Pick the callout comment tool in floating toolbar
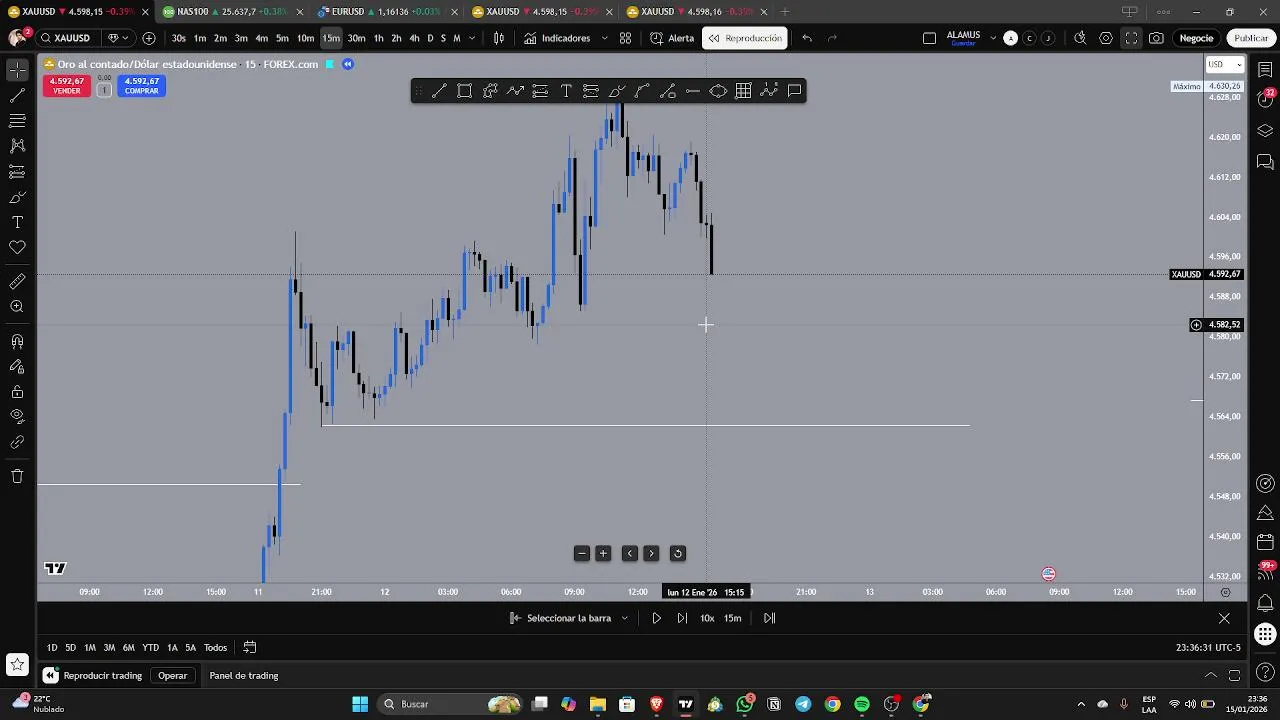This screenshot has height=720, width=1280. [794, 91]
